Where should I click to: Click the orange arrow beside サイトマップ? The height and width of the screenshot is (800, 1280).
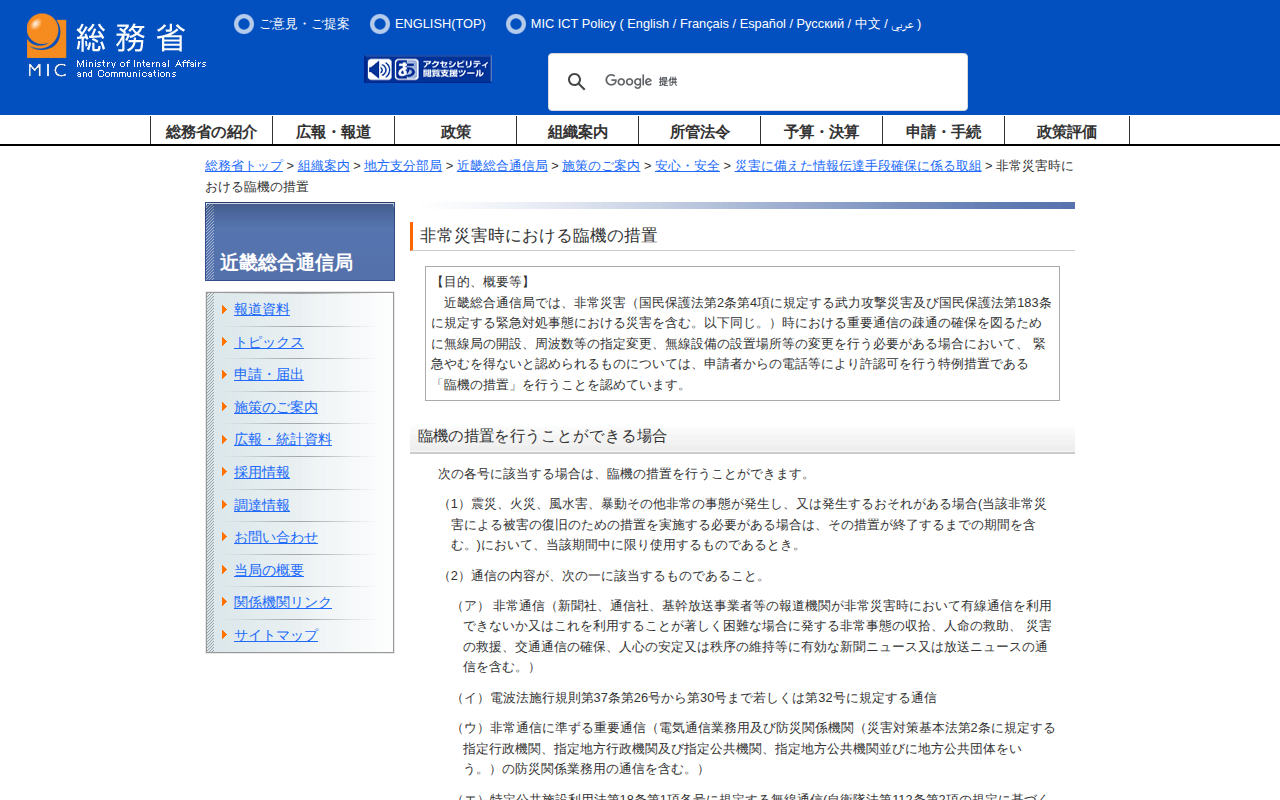[x=225, y=634]
